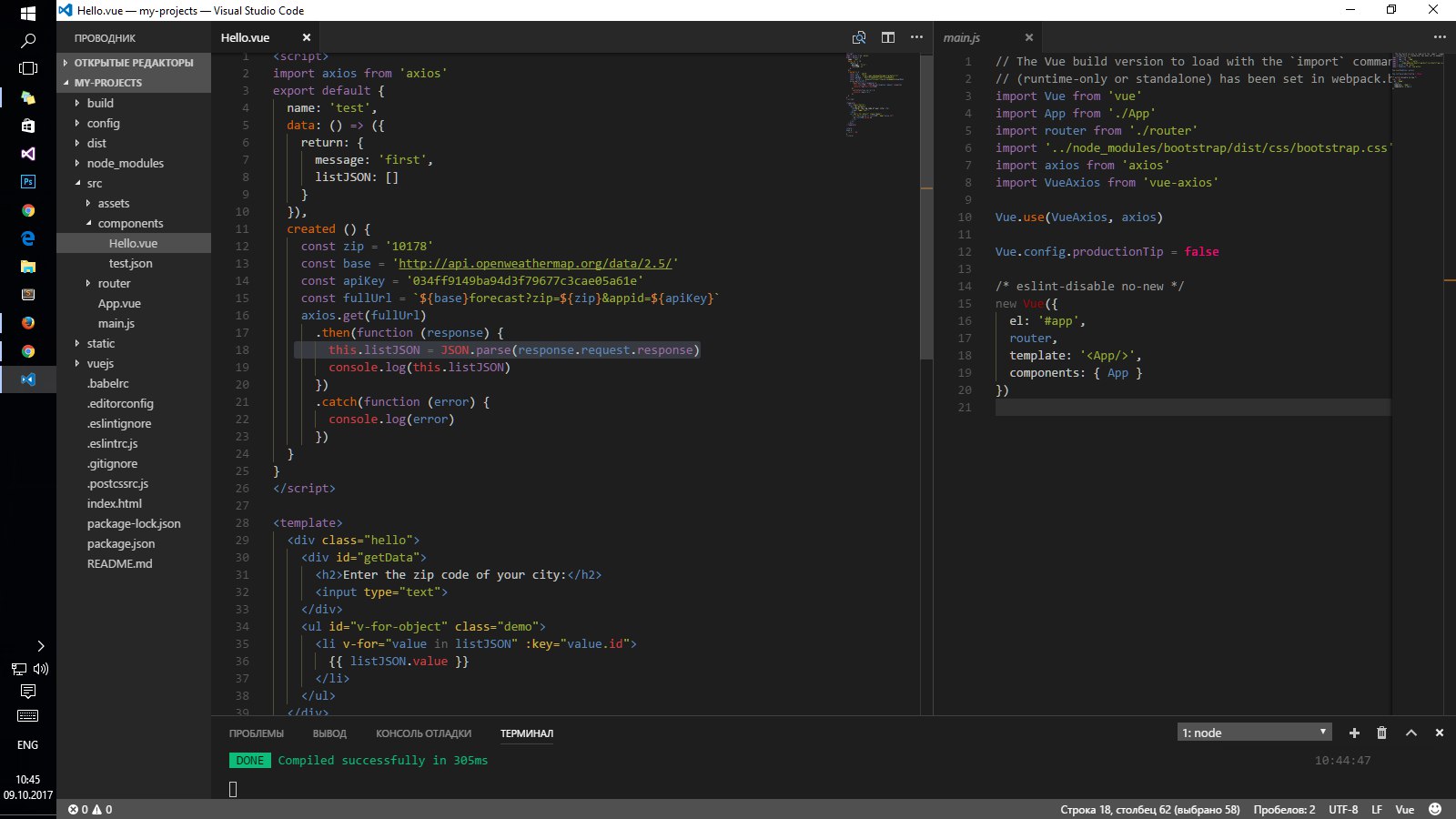Close the terminal panel
Image resolution: width=1456 pixels, height=819 pixels.
[1440, 733]
